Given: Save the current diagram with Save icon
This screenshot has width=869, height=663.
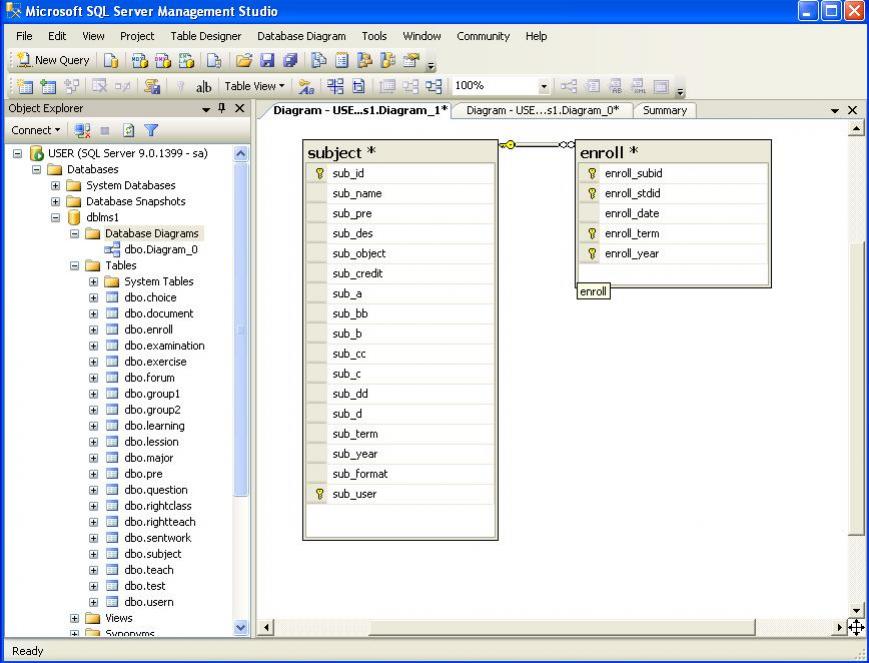Looking at the screenshot, I should pyautogui.click(x=266, y=60).
